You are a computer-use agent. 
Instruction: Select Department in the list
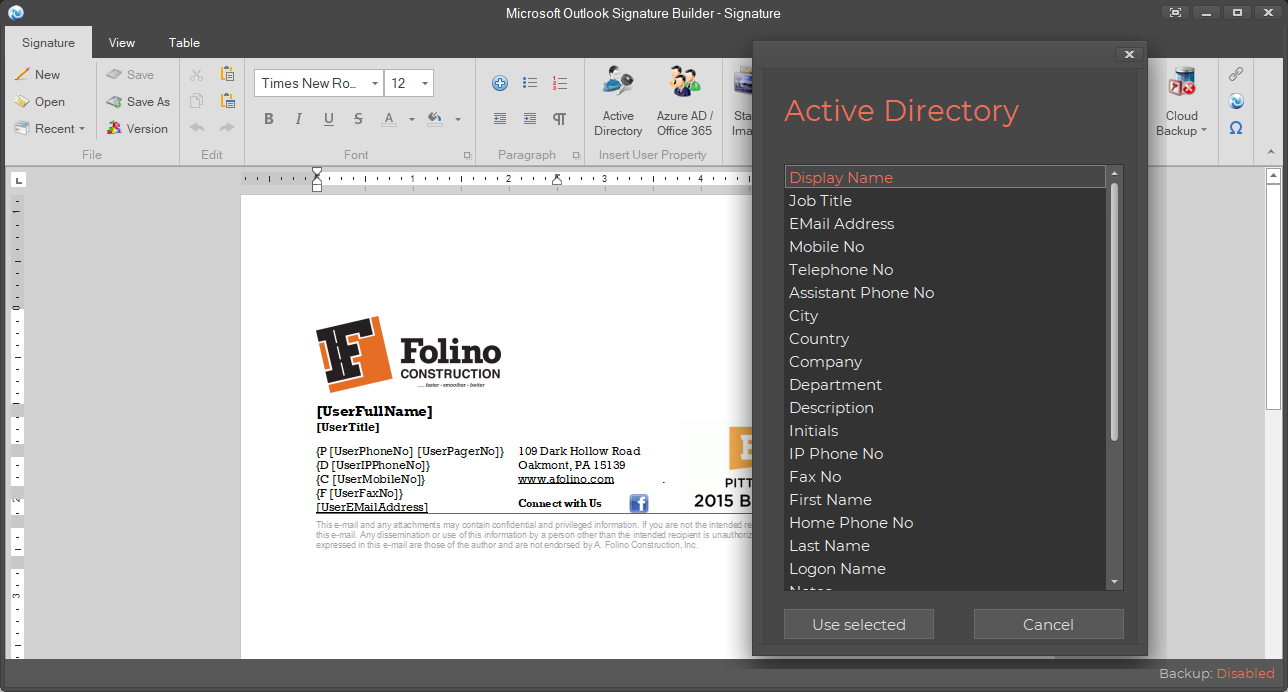pos(945,385)
